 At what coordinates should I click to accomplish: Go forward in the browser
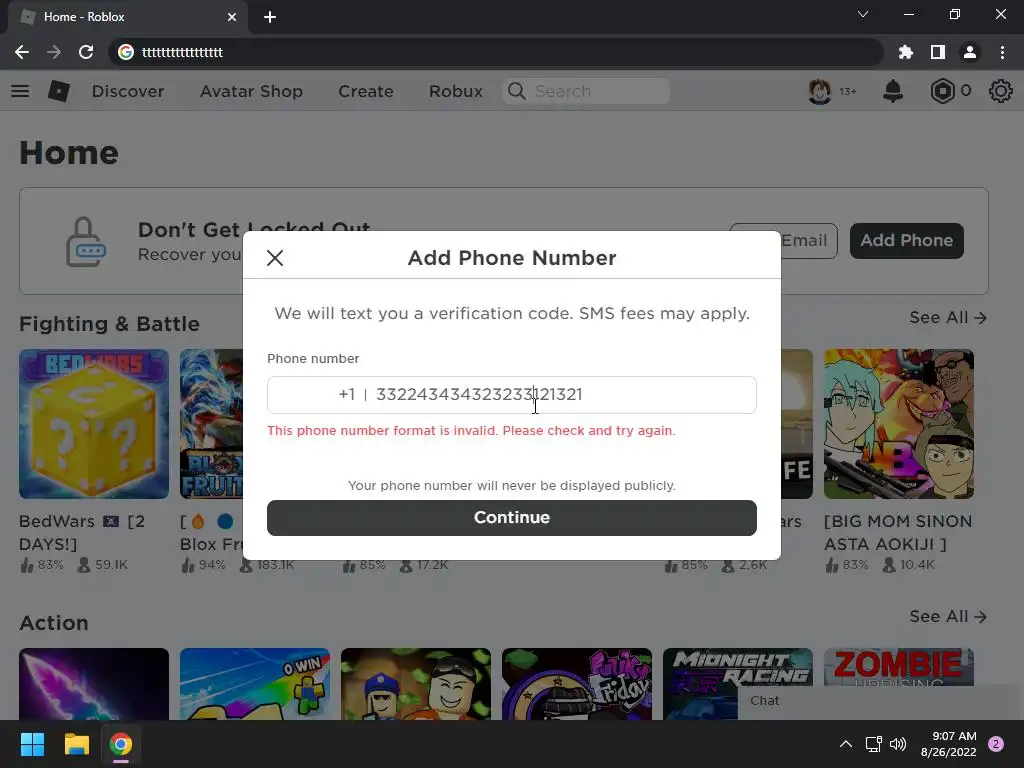tap(54, 52)
